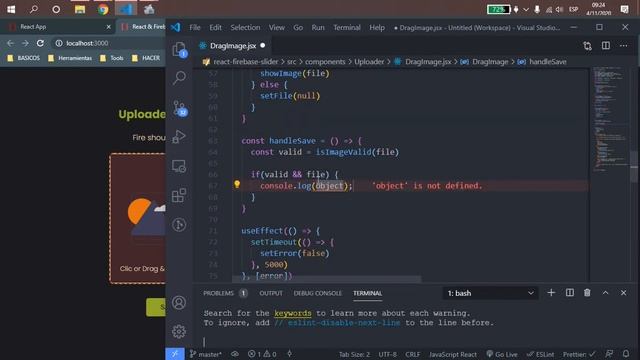
Task: Click errors and warnings count in status bar
Action: click(x=262, y=354)
